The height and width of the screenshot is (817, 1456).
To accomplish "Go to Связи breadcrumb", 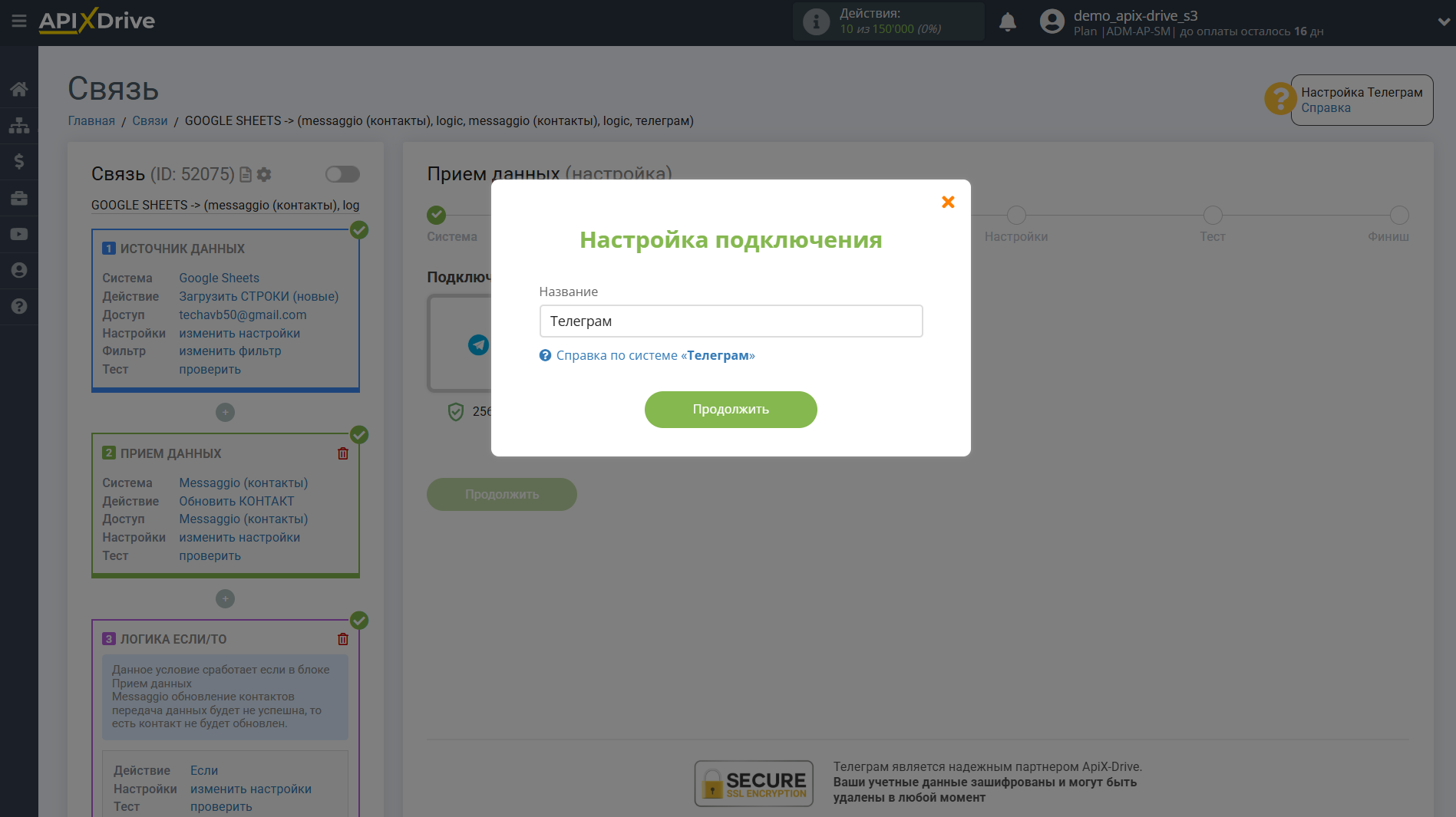I will [x=150, y=121].
